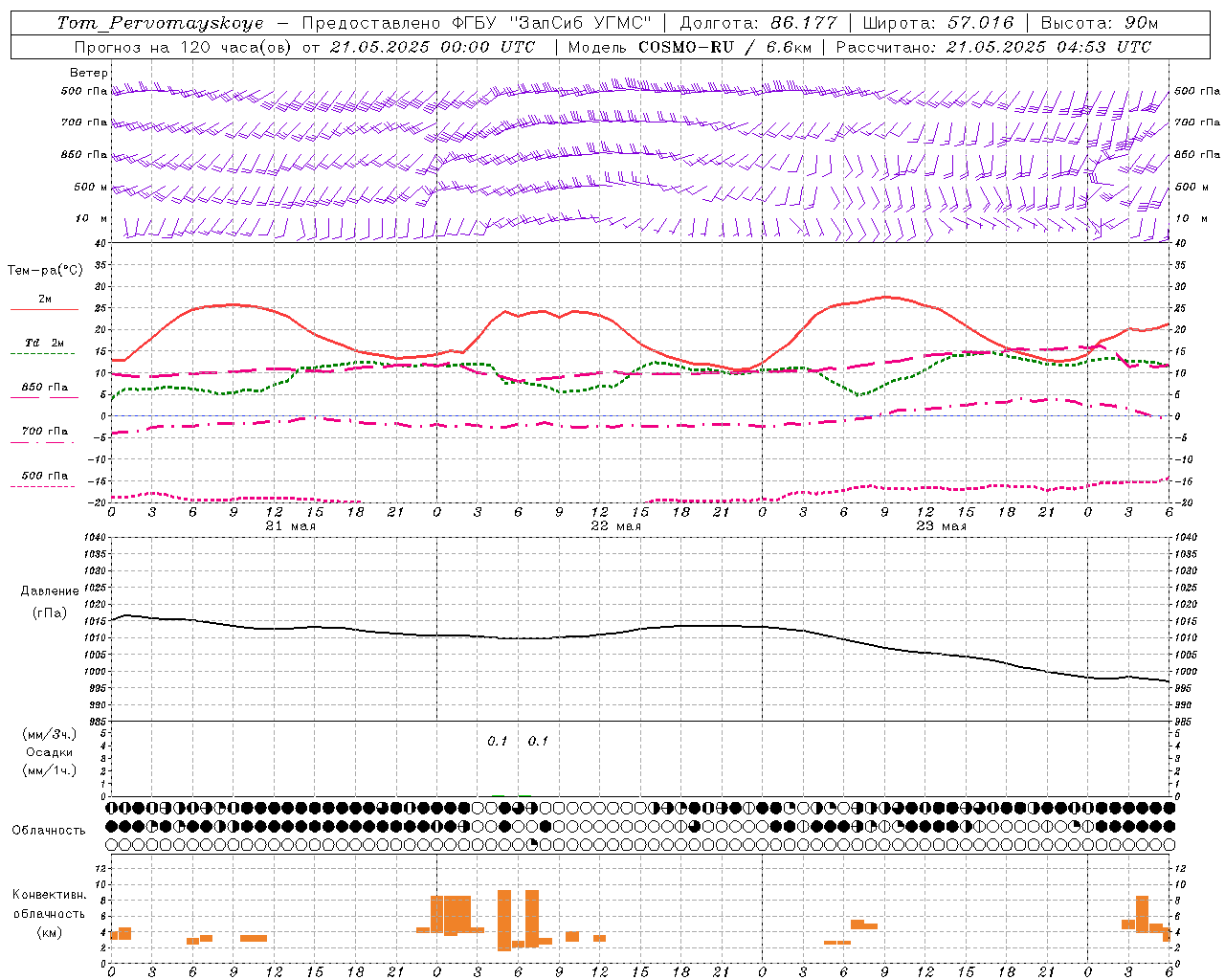
Task: Click the Tom_Pervomayskoye station title
Action: (x=161, y=23)
